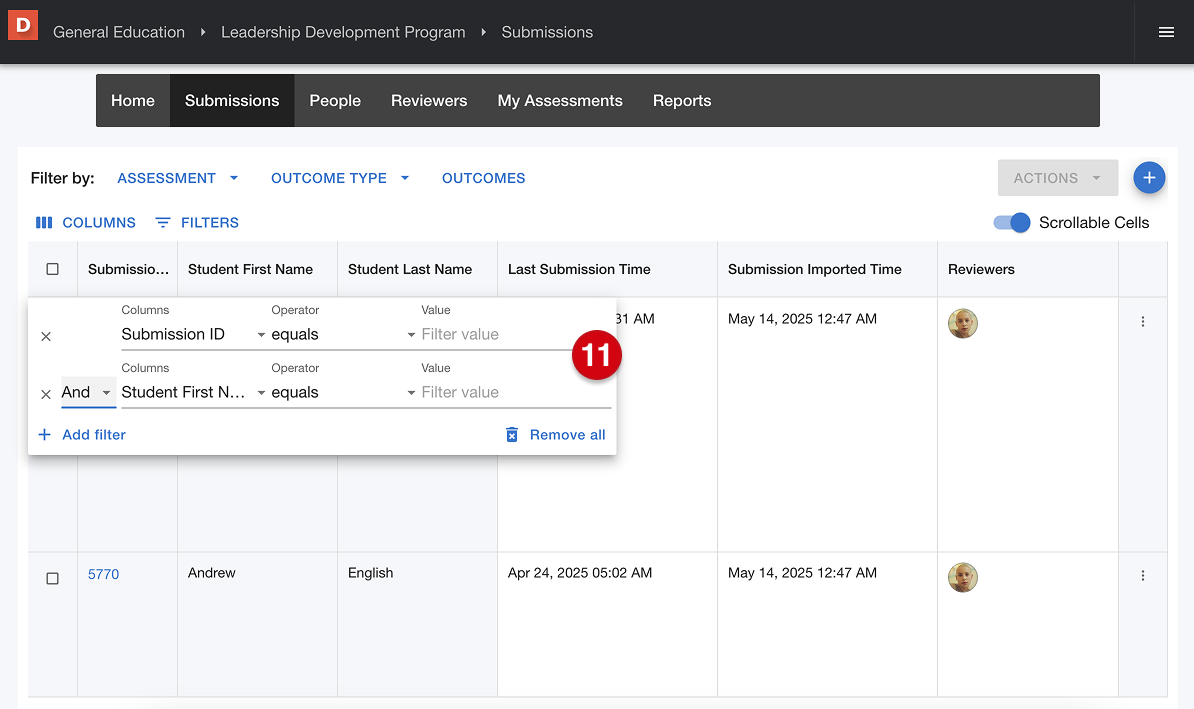Click the Columns grid icon
Viewport: 1194px width, 709px height.
44,222
